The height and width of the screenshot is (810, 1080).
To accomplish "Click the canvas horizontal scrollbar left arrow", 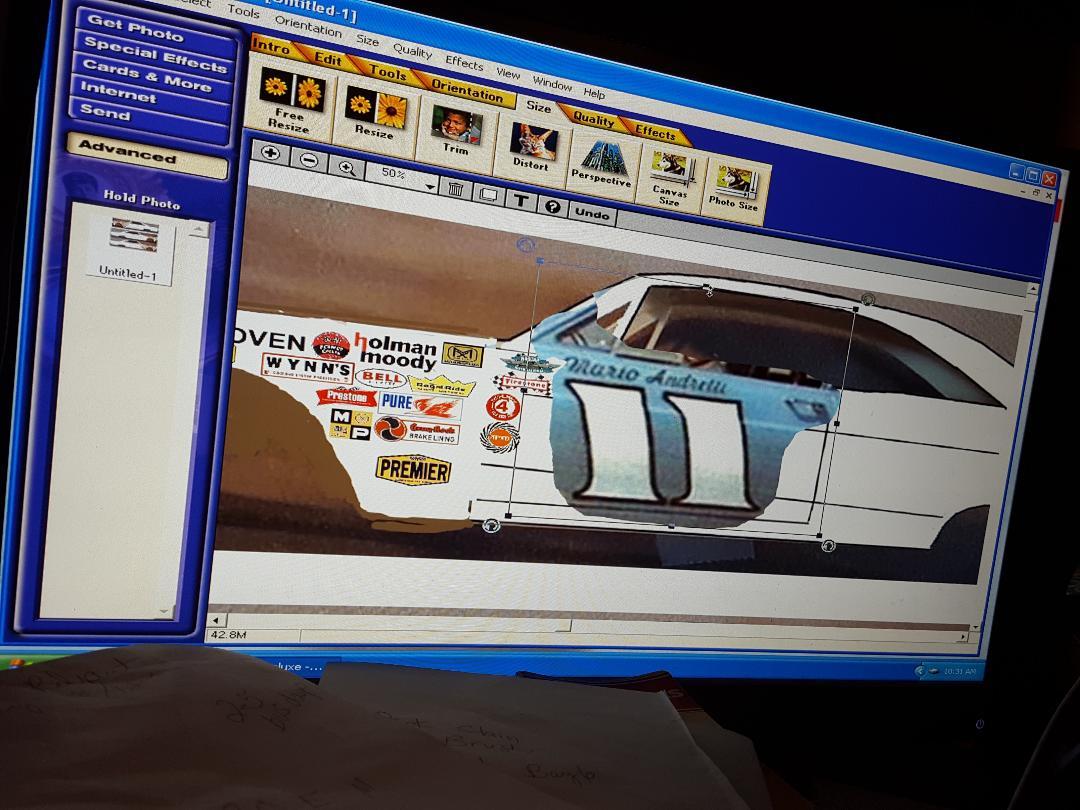I will (216, 621).
